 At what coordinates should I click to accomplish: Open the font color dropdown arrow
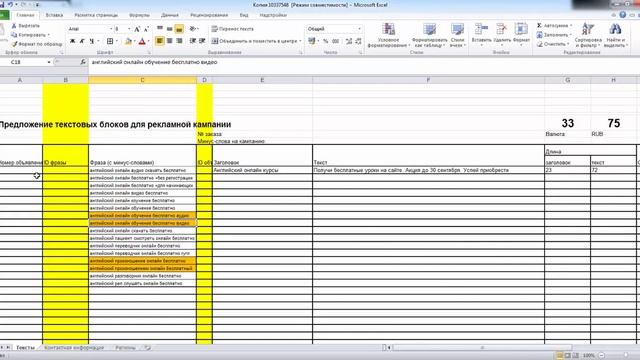(x=148, y=41)
